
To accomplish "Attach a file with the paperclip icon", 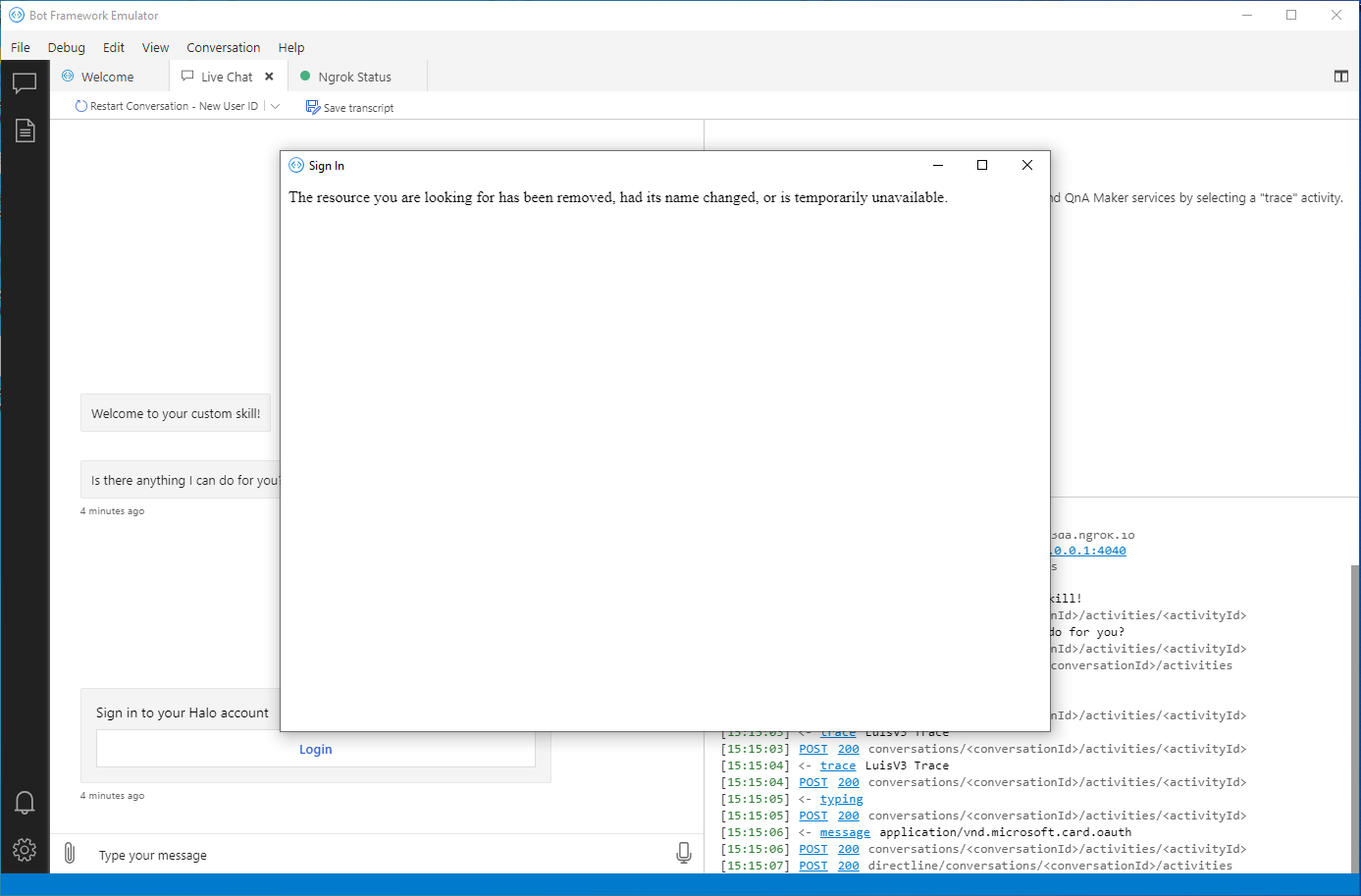I will [x=70, y=853].
